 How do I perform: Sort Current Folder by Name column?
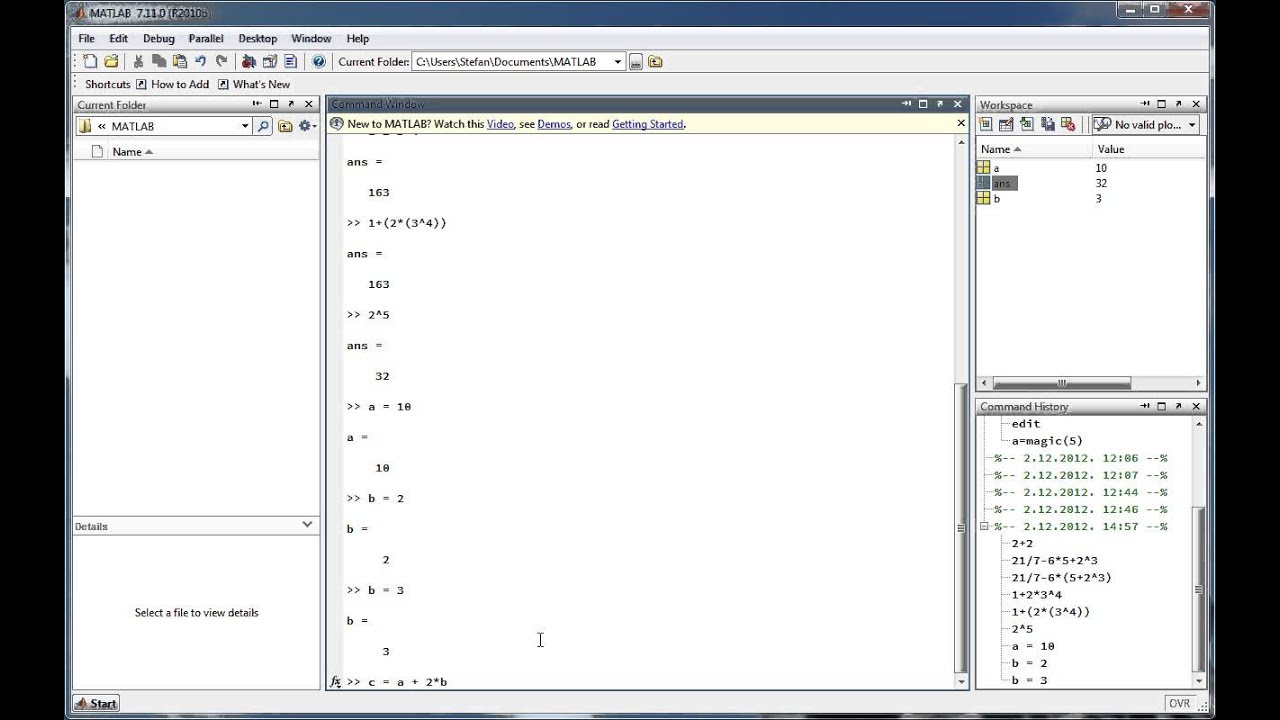[x=132, y=152]
